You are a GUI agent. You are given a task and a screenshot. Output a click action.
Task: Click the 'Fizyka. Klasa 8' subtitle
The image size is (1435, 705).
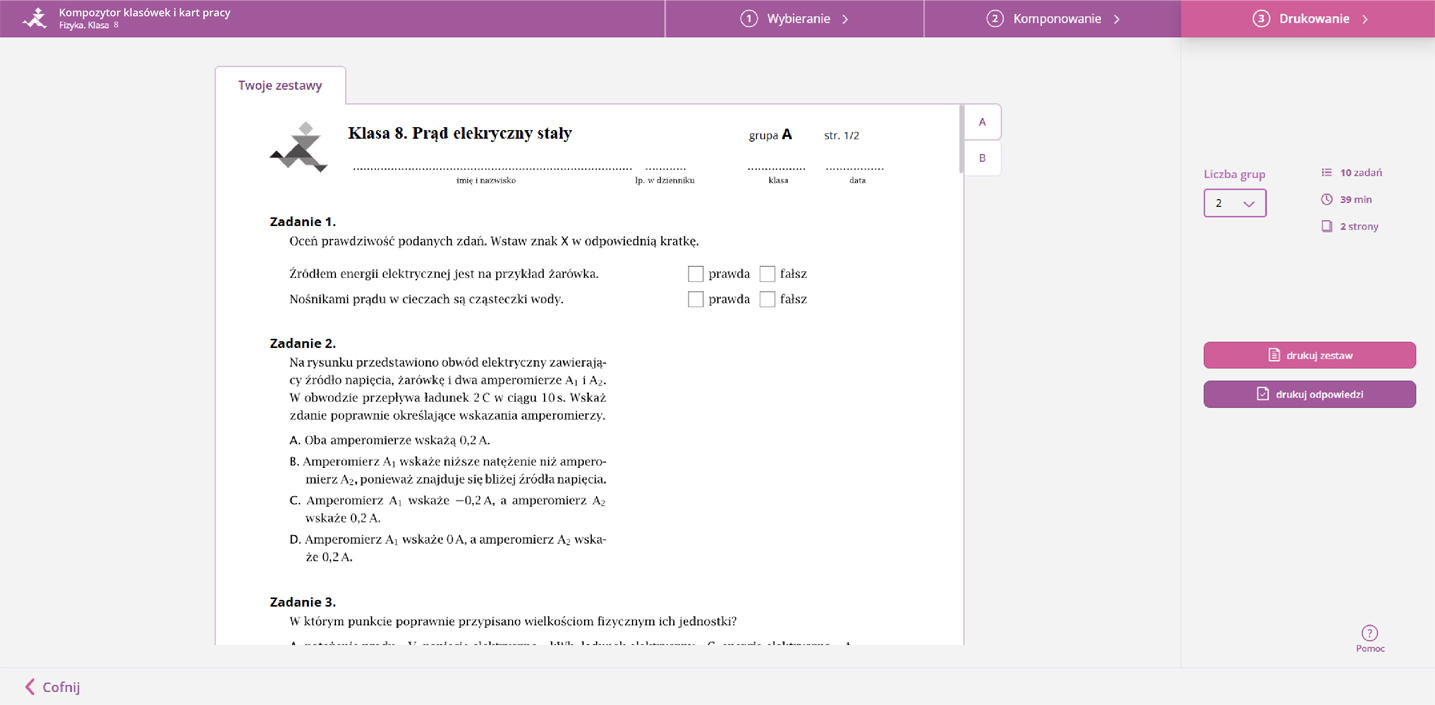point(89,25)
